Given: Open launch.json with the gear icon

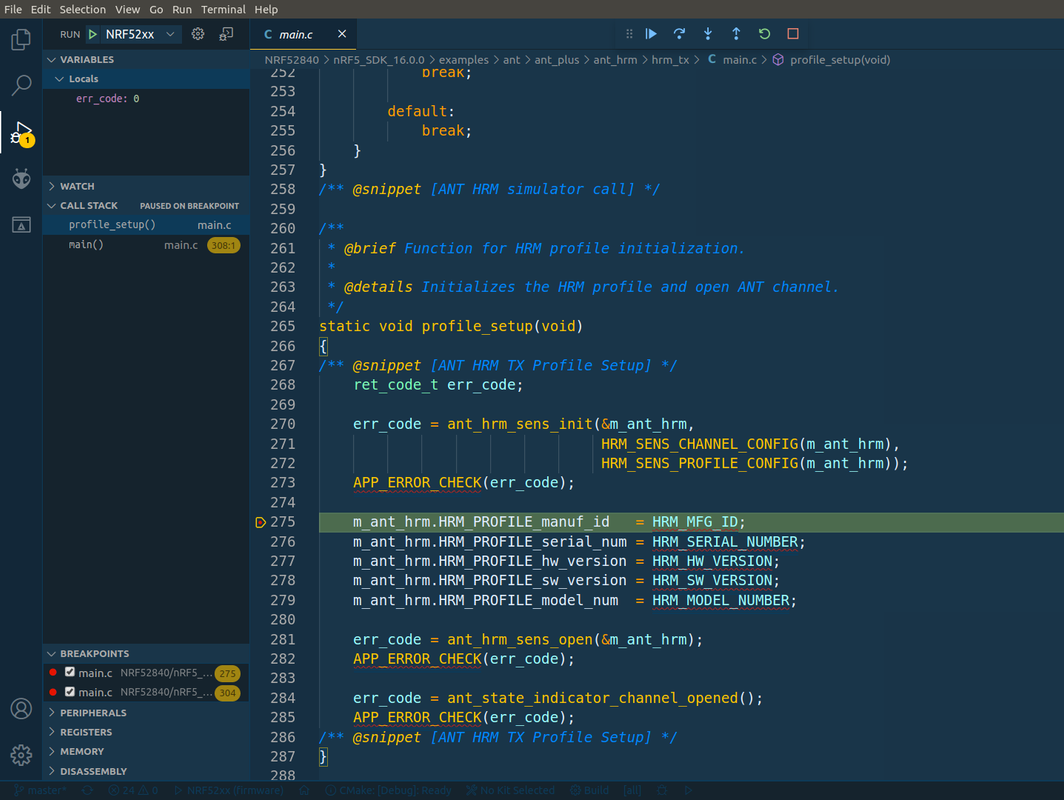Looking at the screenshot, I should [197, 34].
